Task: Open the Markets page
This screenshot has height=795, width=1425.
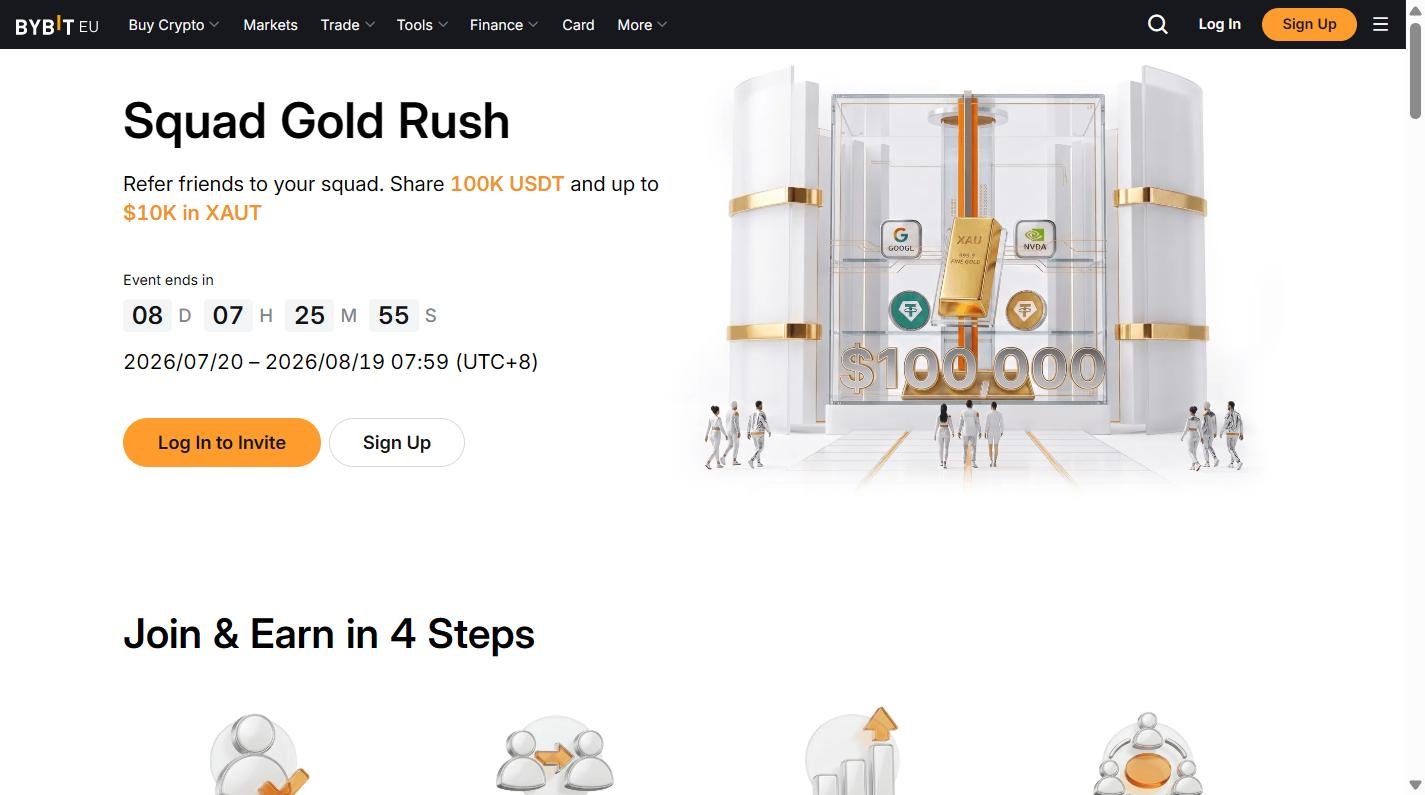Action: pos(270,25)
